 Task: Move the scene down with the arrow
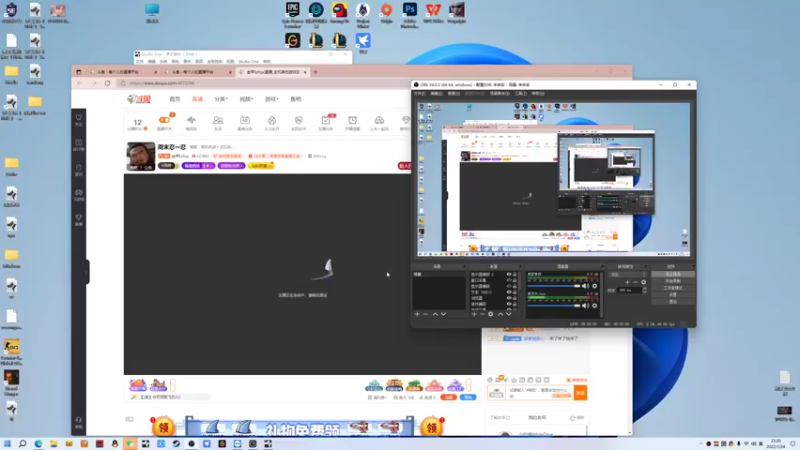[443, 314]
